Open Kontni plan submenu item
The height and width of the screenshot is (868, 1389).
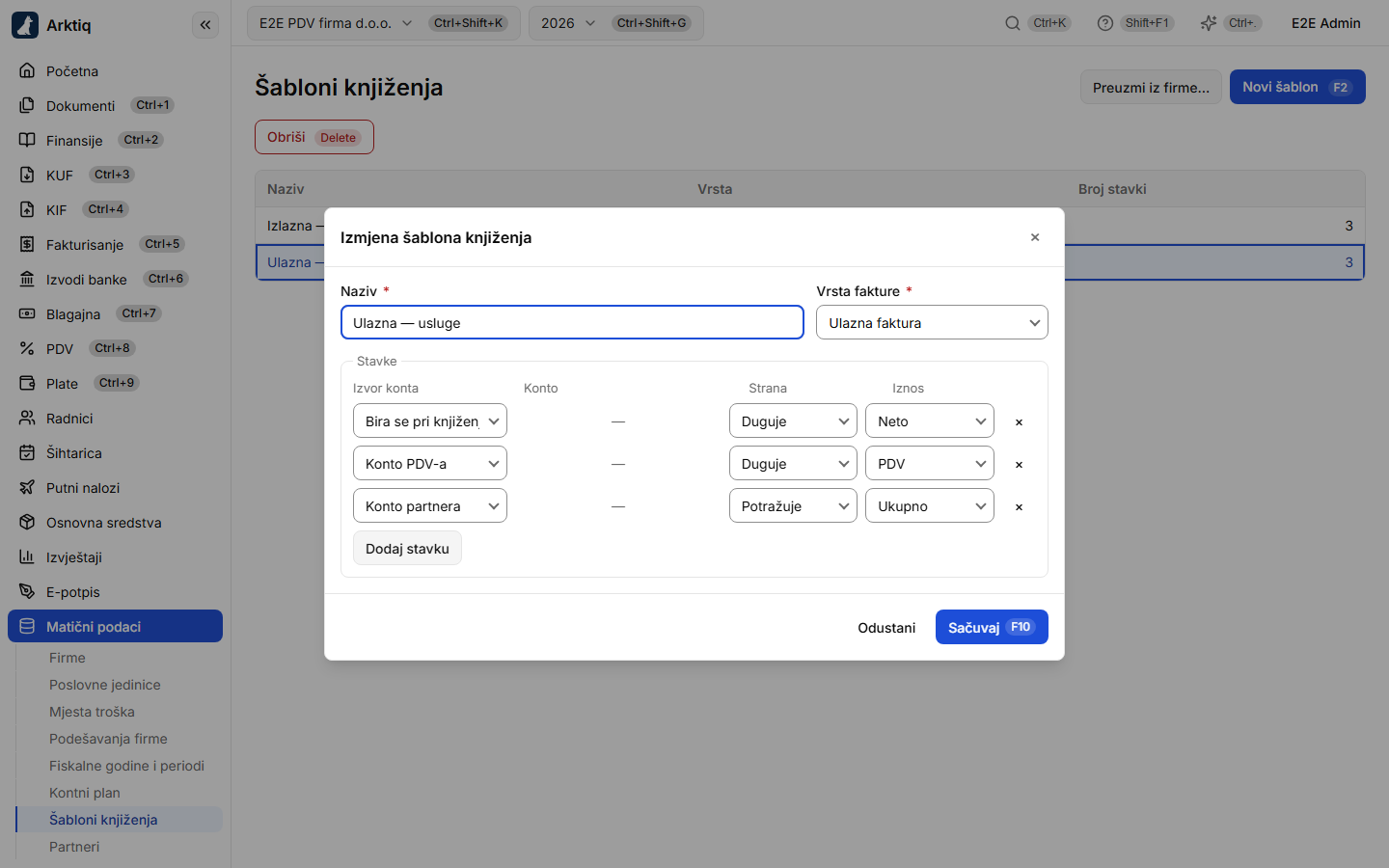pyautogui.click(x=120, y=792)
